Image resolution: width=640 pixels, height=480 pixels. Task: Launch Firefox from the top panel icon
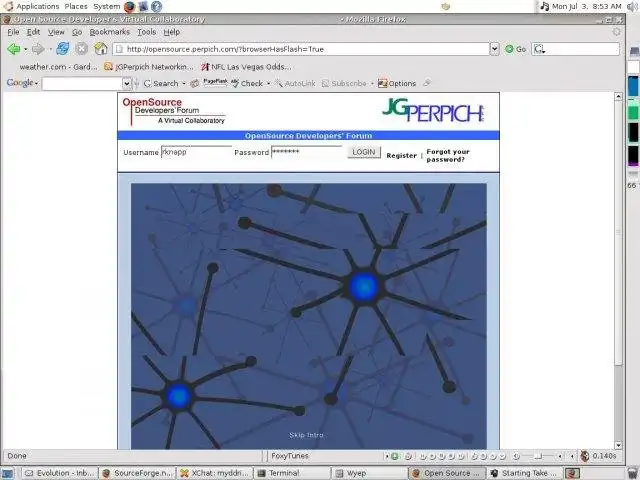(129, 6)
